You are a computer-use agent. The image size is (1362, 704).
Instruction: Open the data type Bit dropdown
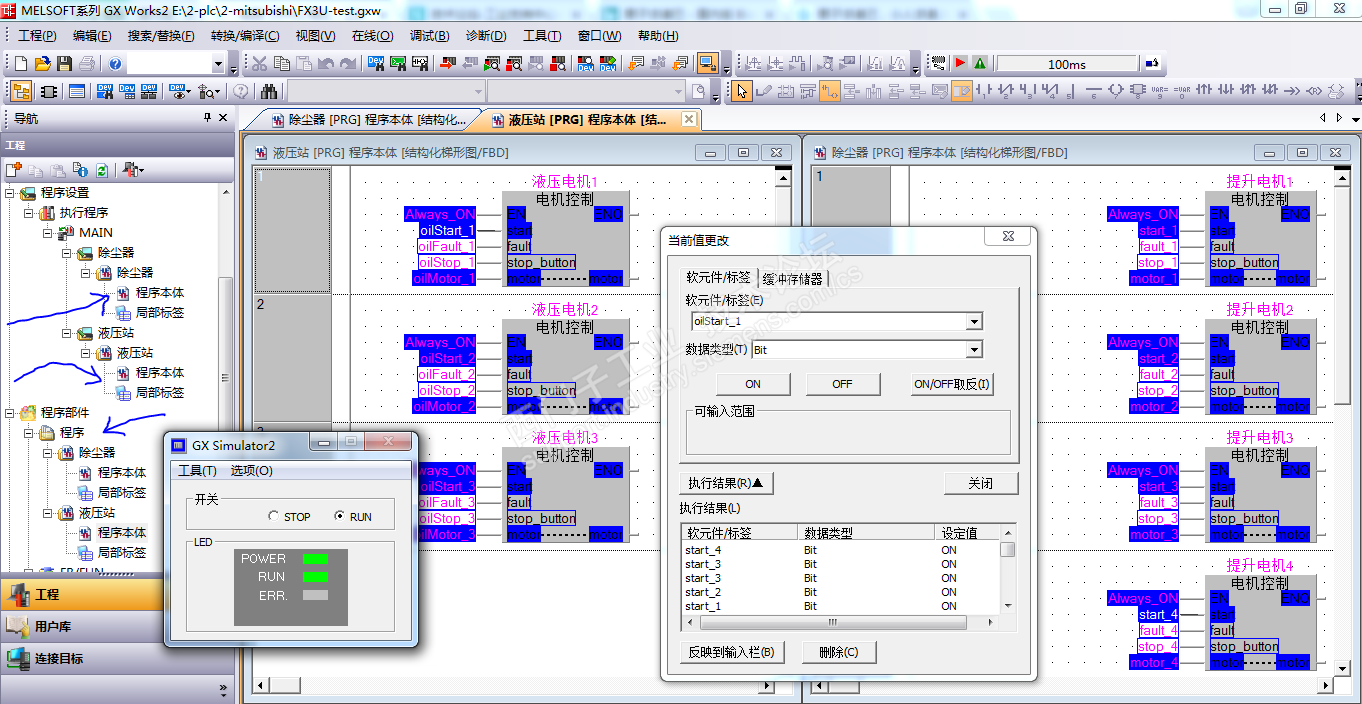pos(975,350)
